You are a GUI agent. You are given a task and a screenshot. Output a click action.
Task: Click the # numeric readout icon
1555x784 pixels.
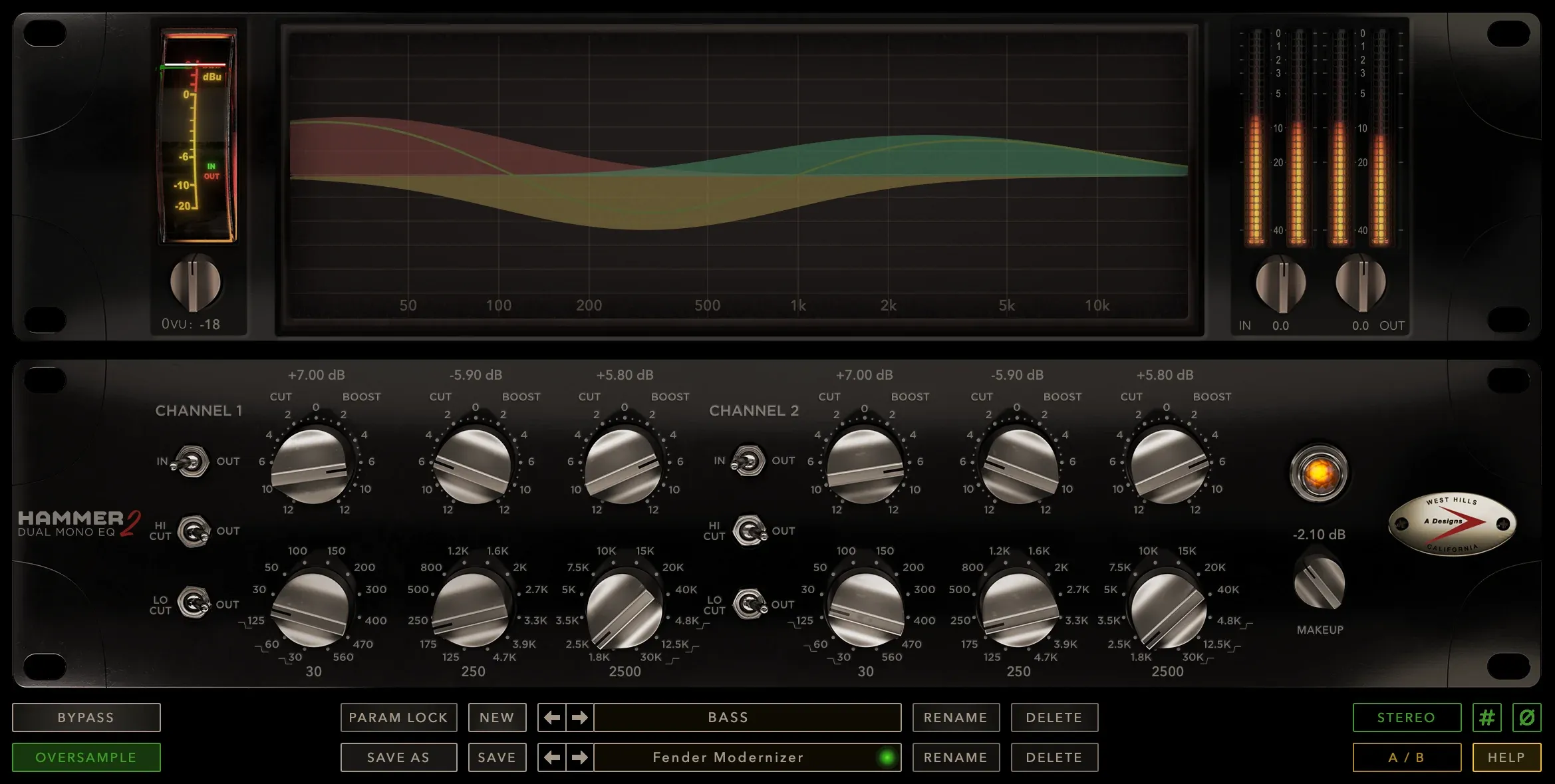click(1487, 718)
